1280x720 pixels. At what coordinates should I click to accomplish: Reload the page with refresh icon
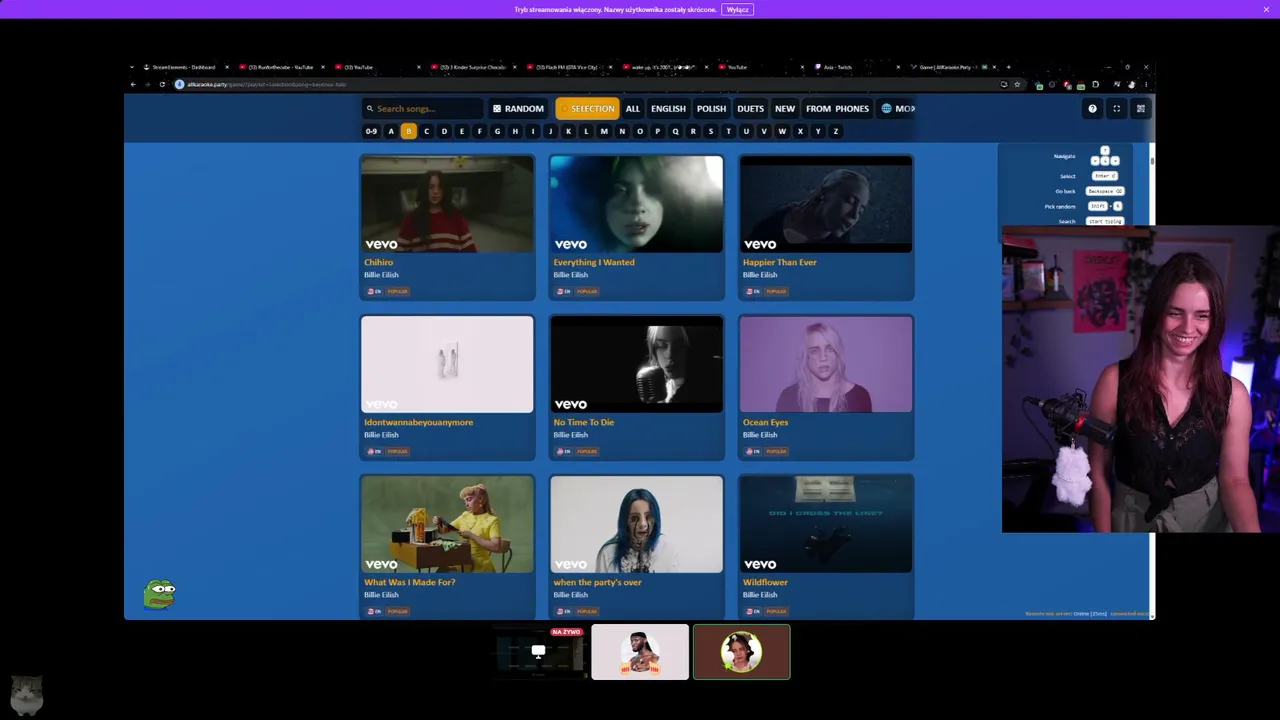click(x=162, y=84)
